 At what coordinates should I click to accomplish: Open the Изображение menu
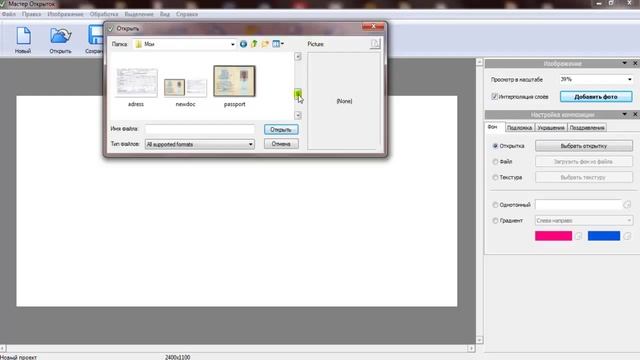(65, 14)
